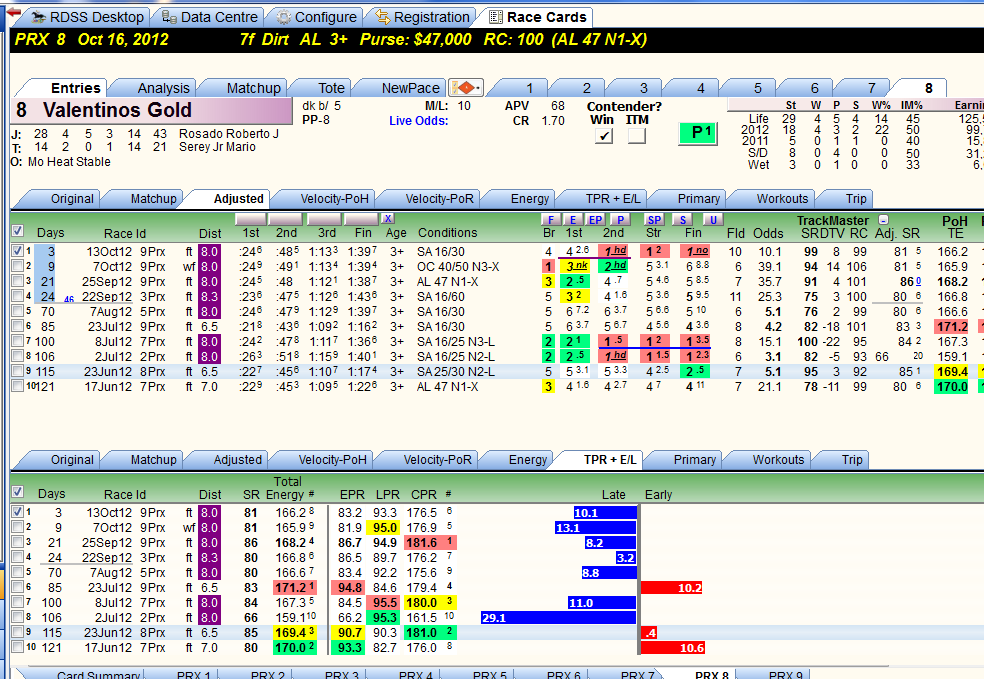This screenshot has width=984, height=679.
Task: Open the Tote tab
Action: [x=331, y=88]
